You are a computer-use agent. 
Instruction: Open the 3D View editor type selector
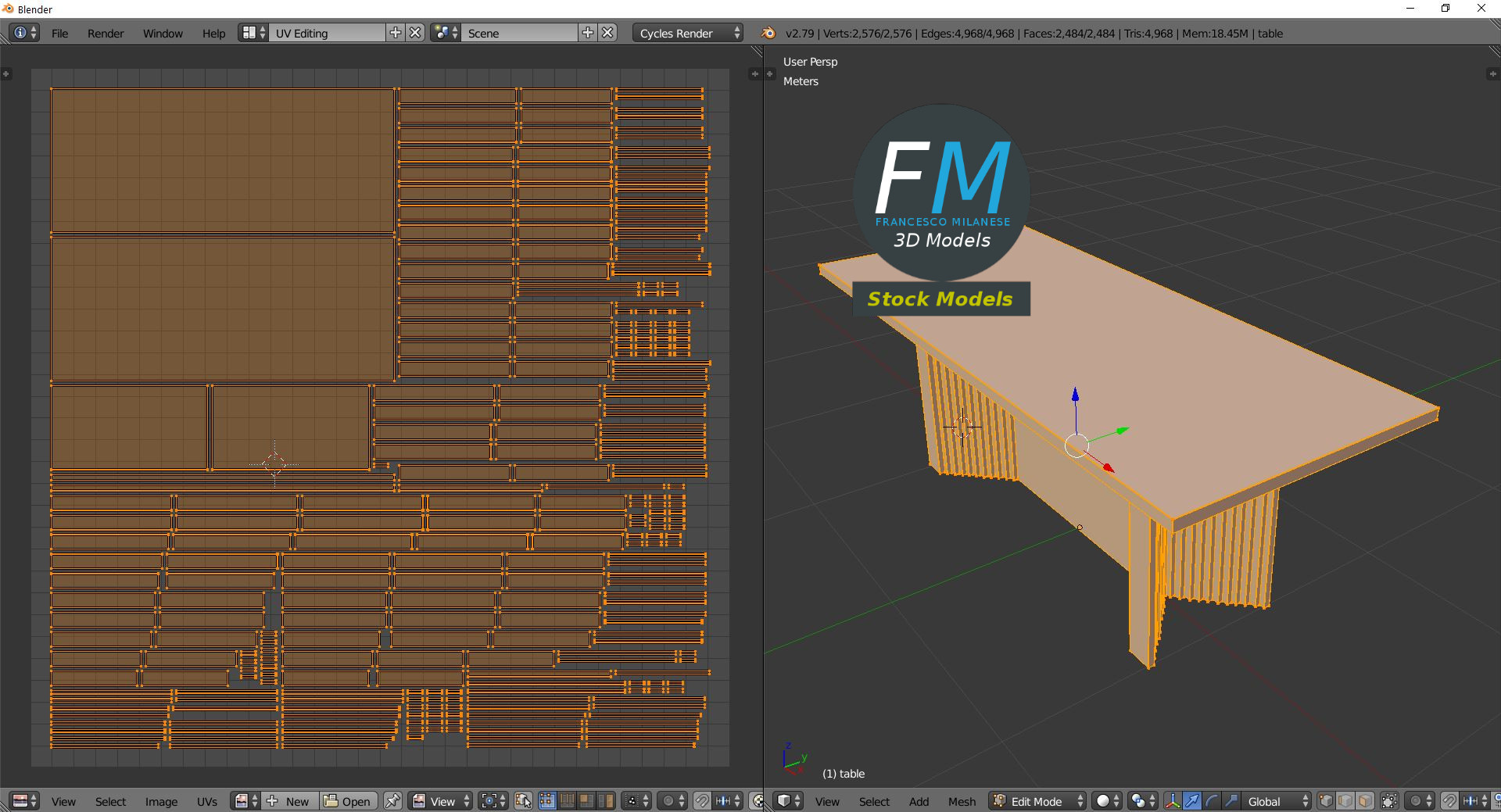(789, 801)
